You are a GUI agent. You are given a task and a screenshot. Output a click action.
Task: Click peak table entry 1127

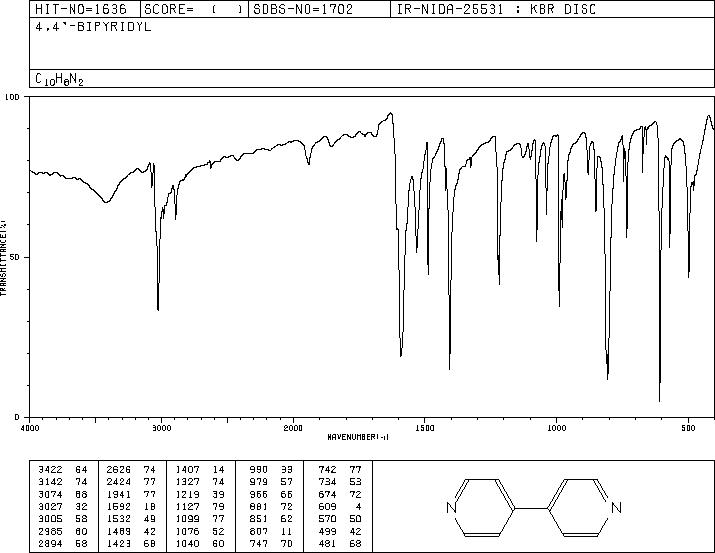click(187, 506)
